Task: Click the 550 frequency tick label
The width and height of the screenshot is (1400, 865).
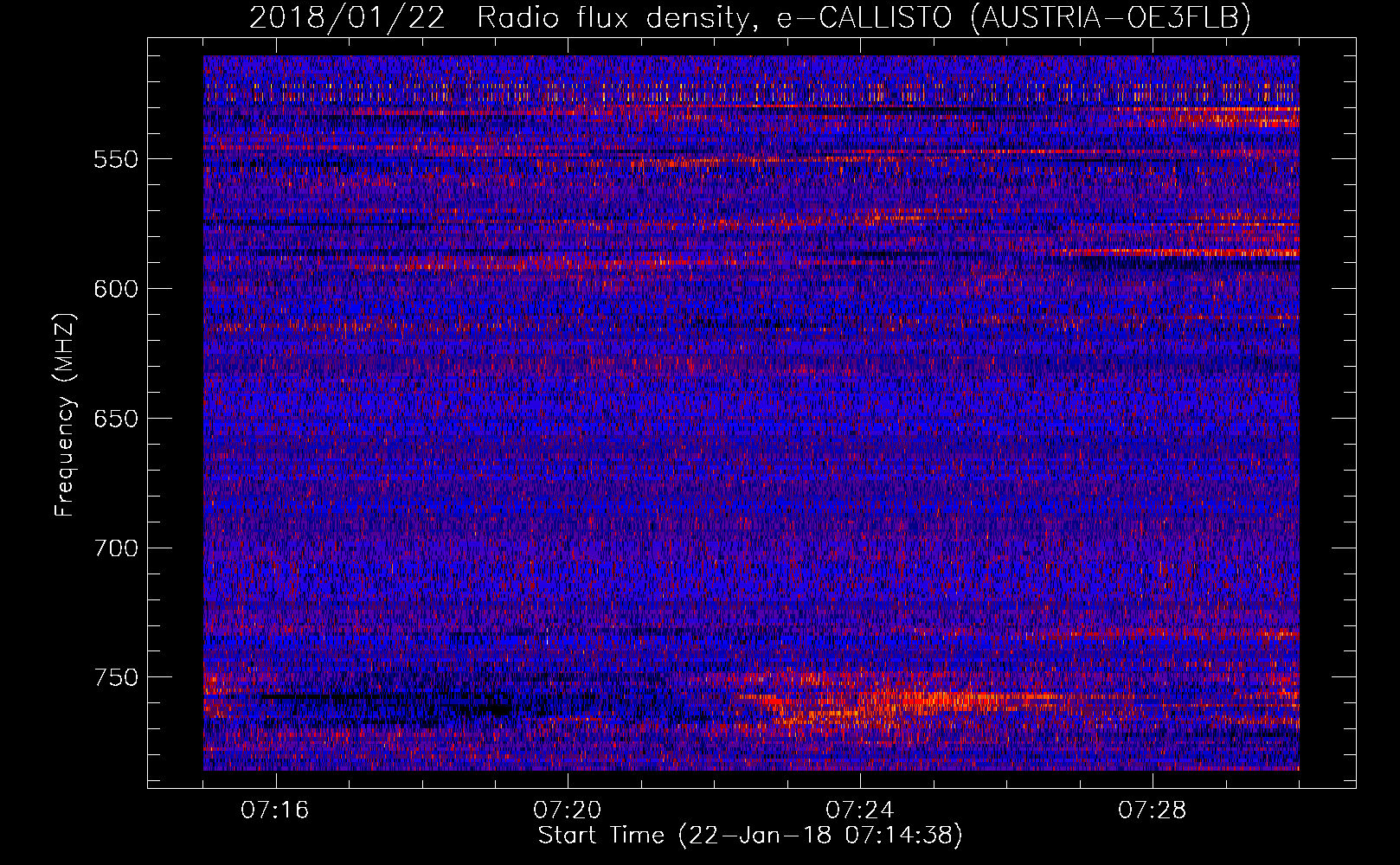Action: (x=115, y=159)
